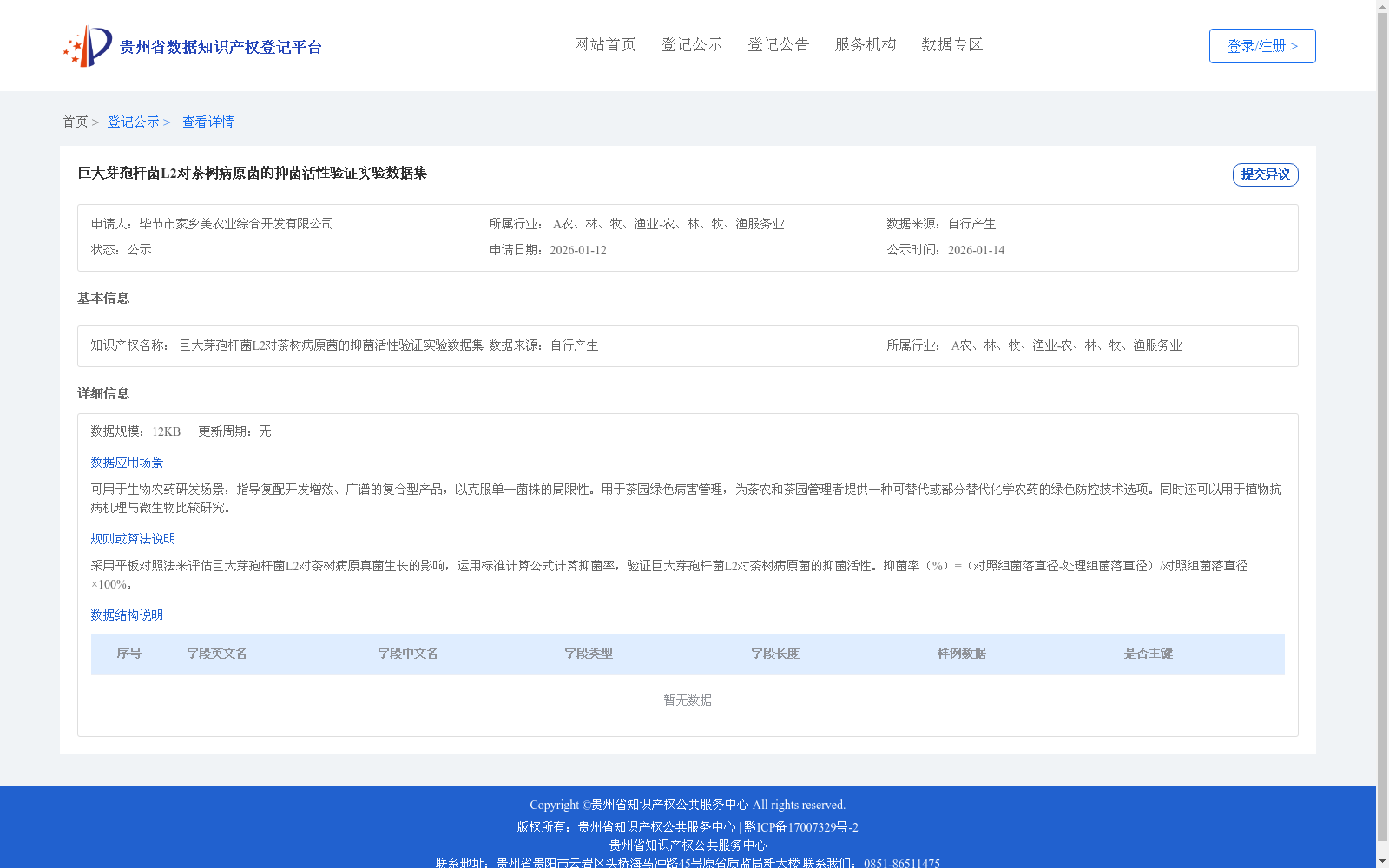Click the 字段长度 column header
The image size is (1389, 868).
pos(775,654)
